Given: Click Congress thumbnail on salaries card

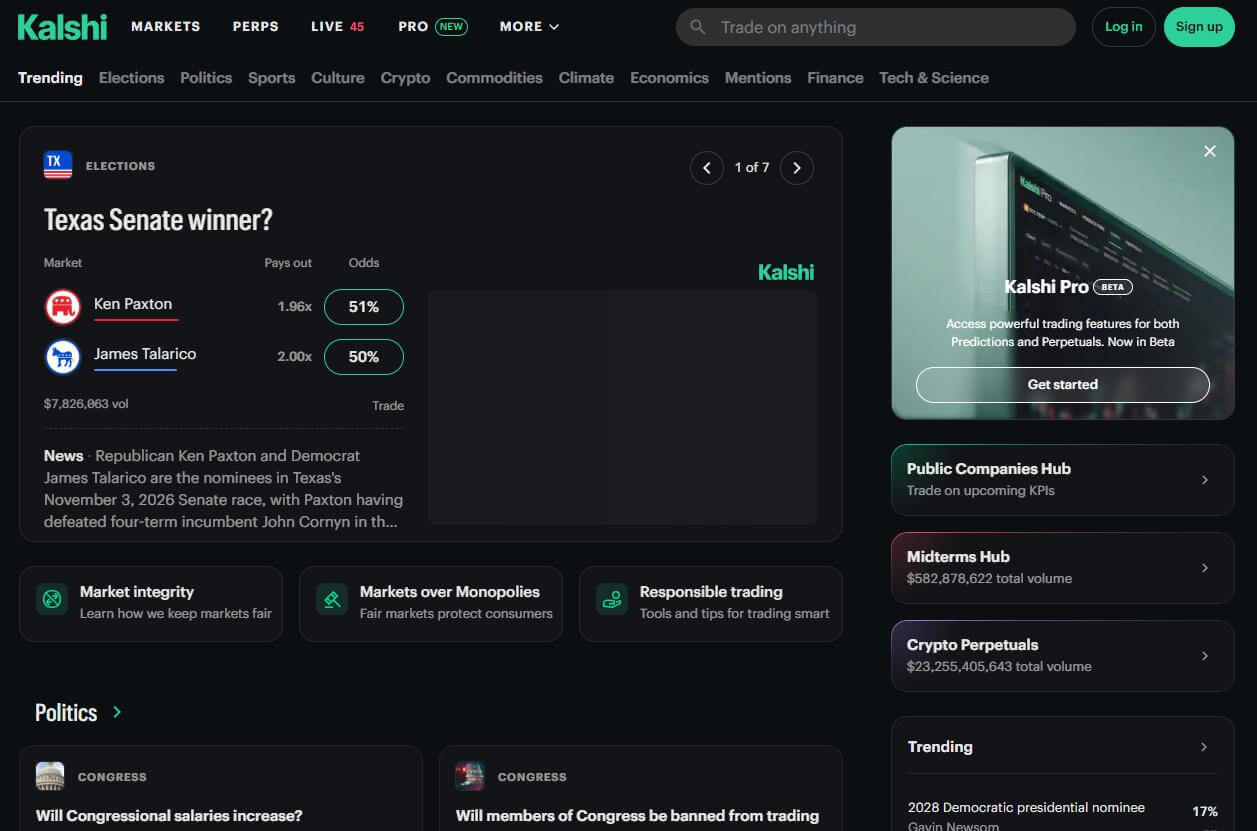Looking at the screenshot, I should coord(50,776).
